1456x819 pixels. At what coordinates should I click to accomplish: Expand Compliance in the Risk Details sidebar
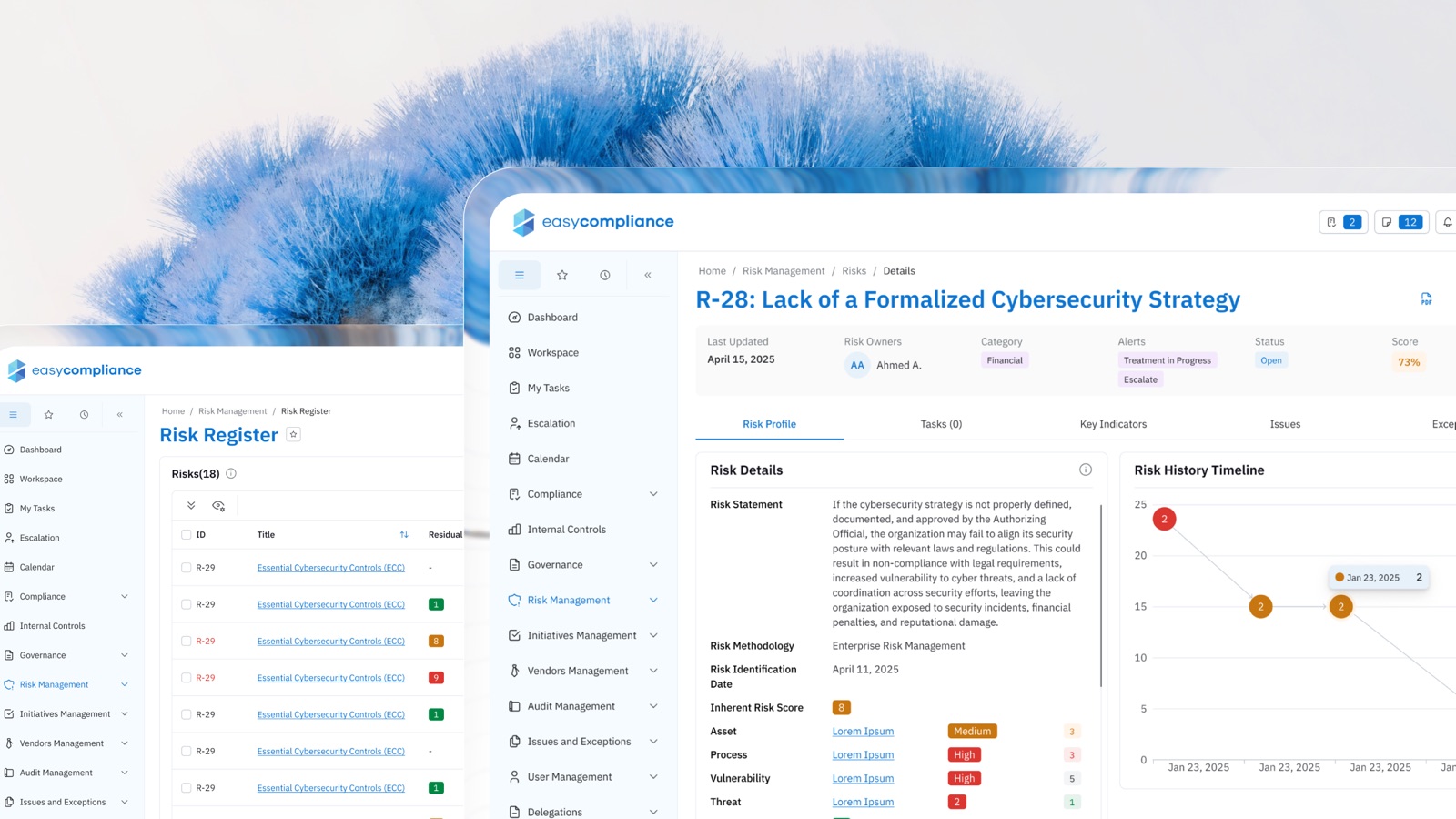[653, 494]
